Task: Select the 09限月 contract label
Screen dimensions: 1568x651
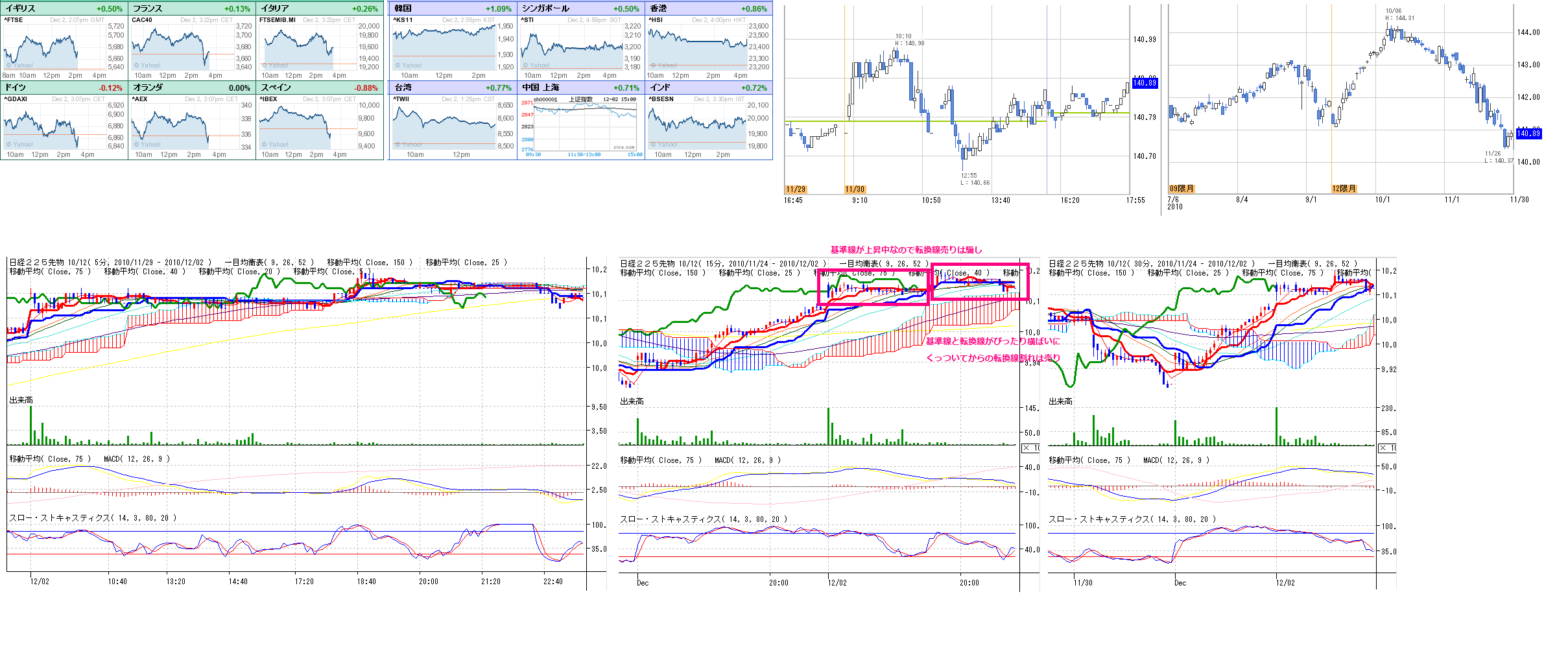Action: 1181,189
